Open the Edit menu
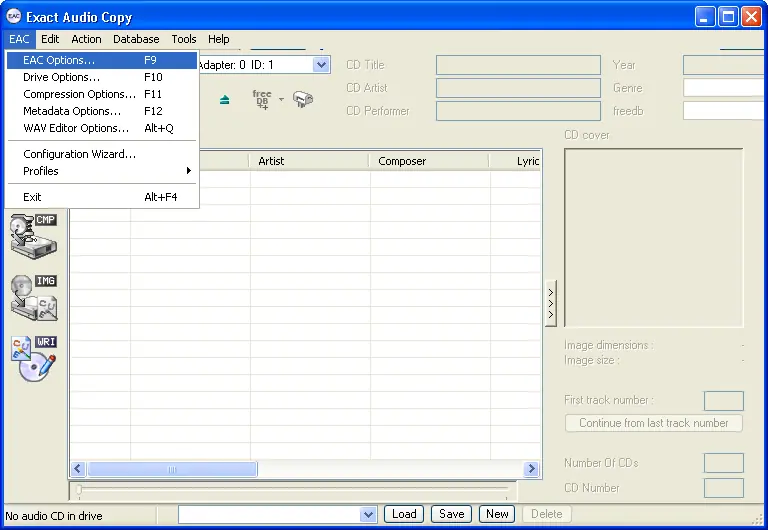768x530 pixels. 50,39
